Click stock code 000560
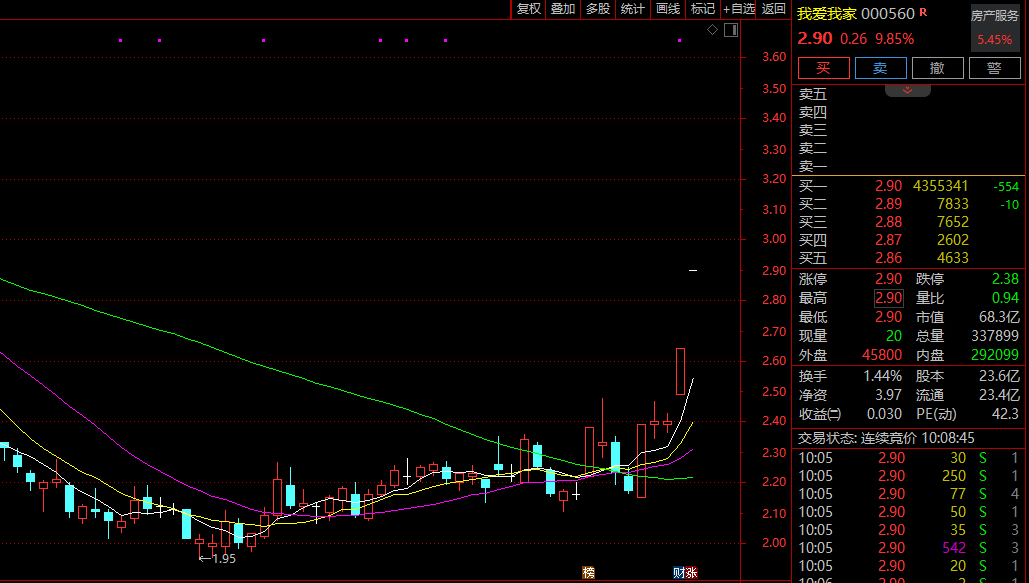The width and height of the screenshot is (1029, 583). [888, 14]
